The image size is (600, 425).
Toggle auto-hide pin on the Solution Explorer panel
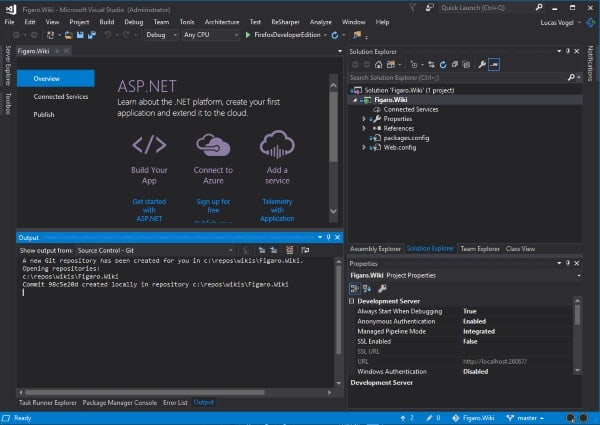tap(568, 51)
